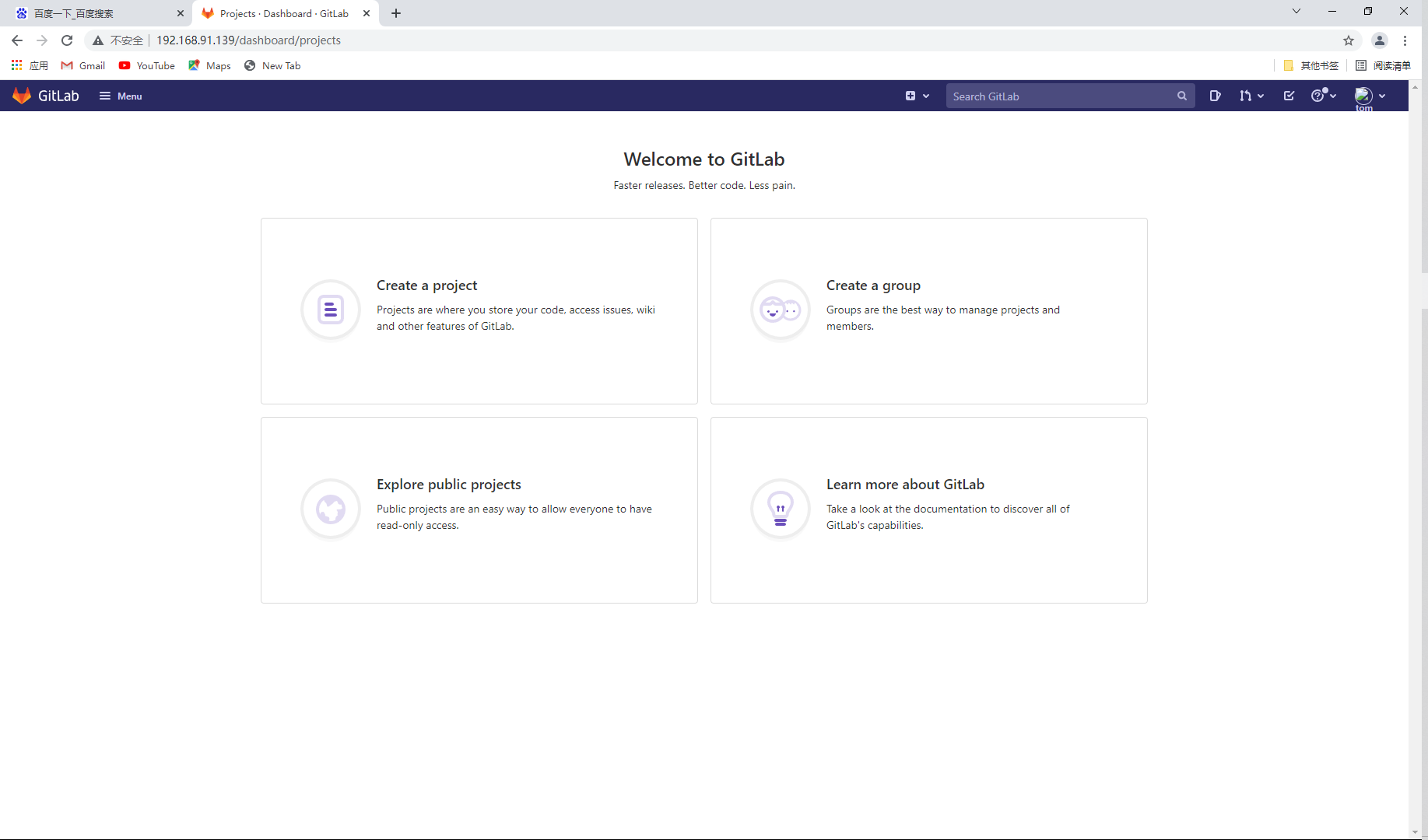The width and height of the screenshot is (1428, 840).
Task: Reload the current page
Action: tap(67, 40)
